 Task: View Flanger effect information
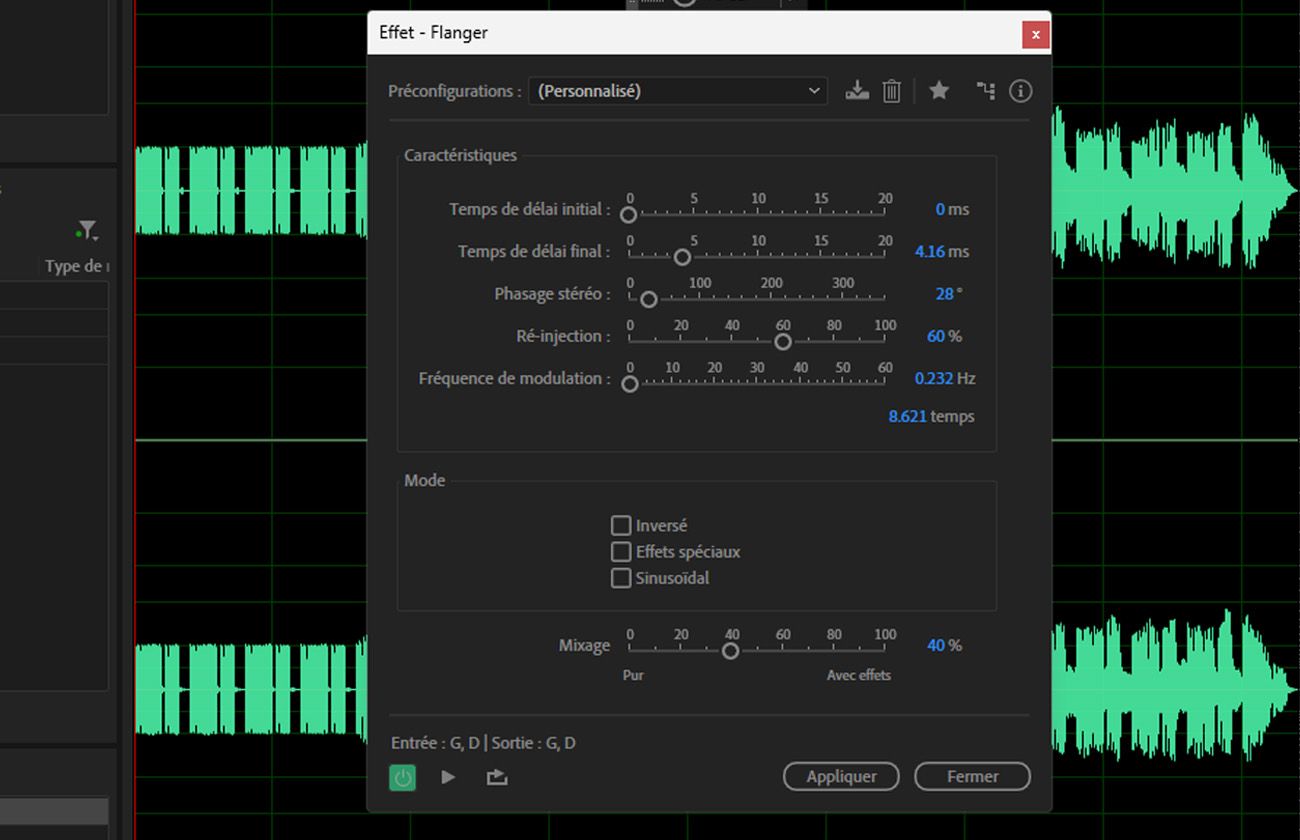point(1021,90)
